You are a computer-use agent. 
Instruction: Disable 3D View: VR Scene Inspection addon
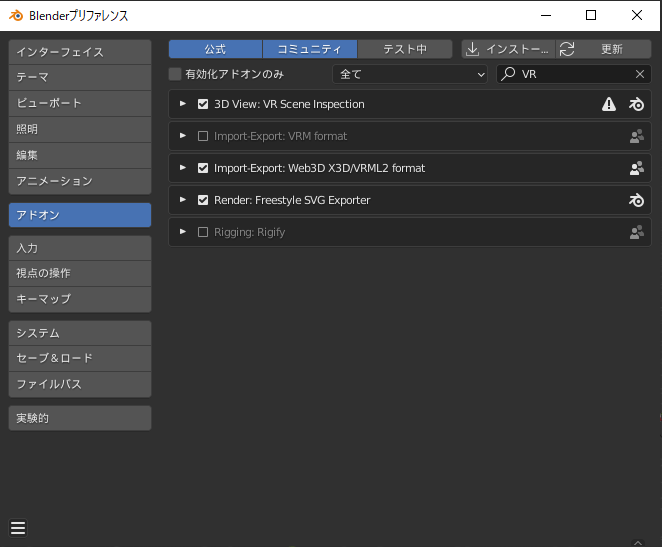coord(203,104)
